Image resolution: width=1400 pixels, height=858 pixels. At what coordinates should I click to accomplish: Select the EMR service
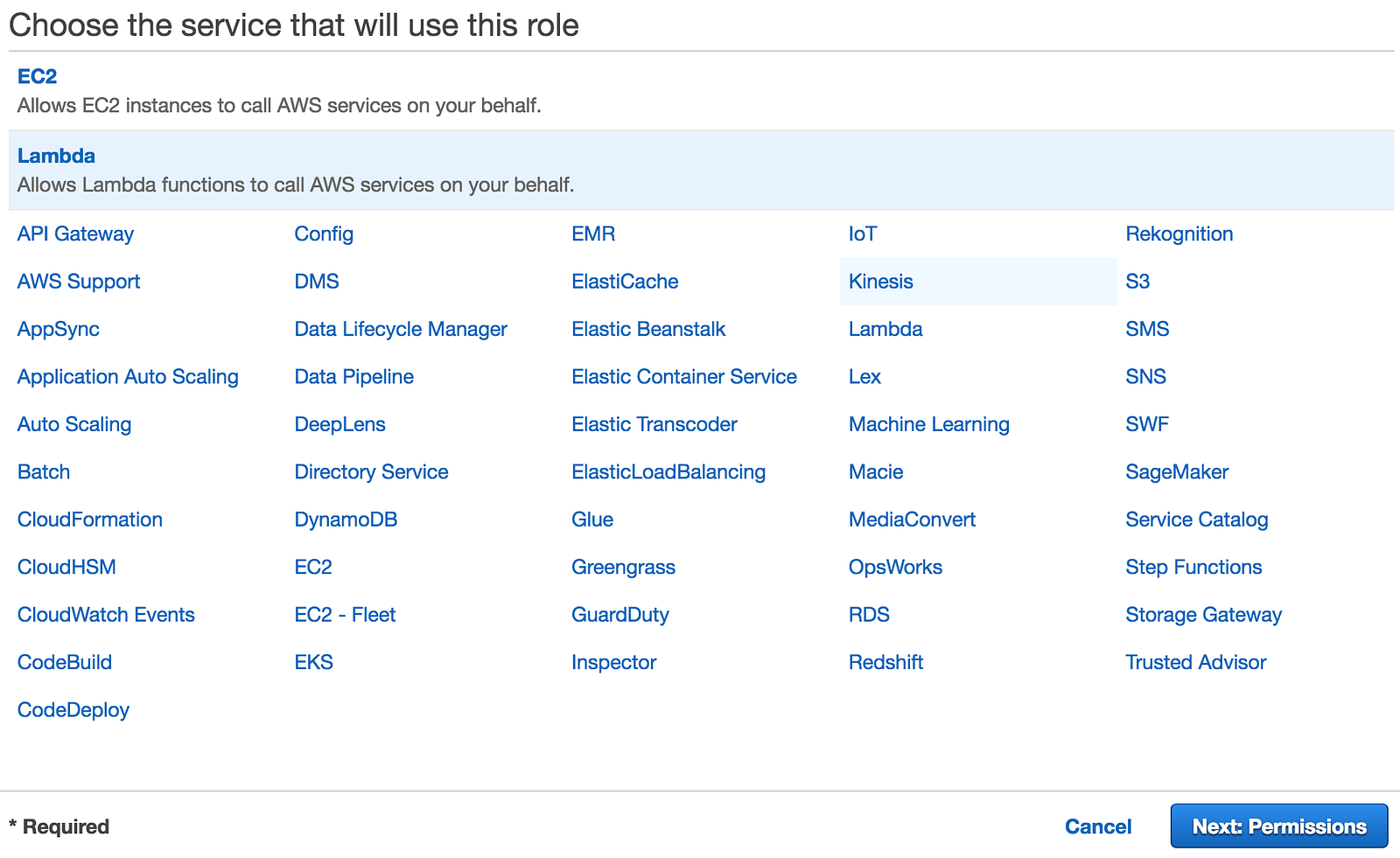click(593, 234)
